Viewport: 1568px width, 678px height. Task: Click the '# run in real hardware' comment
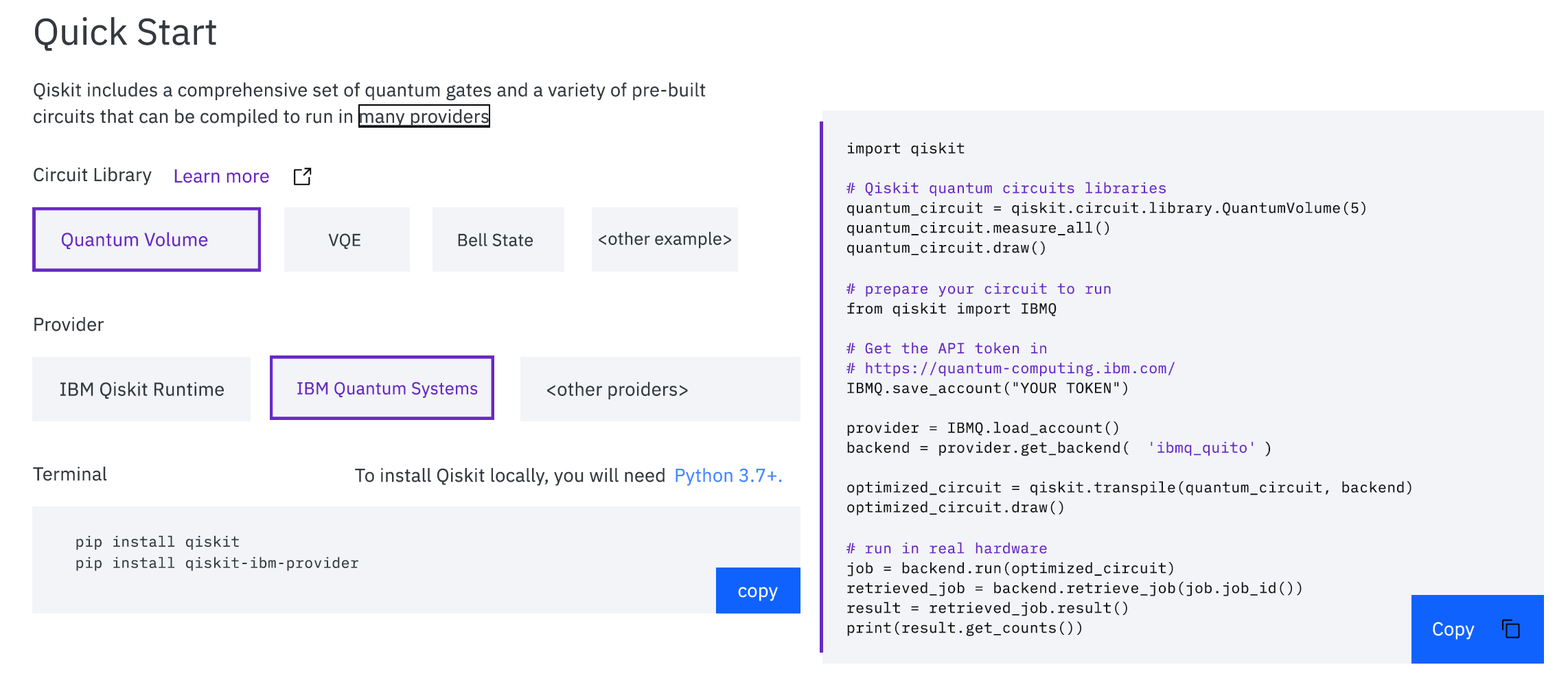(x=947, y=548)
